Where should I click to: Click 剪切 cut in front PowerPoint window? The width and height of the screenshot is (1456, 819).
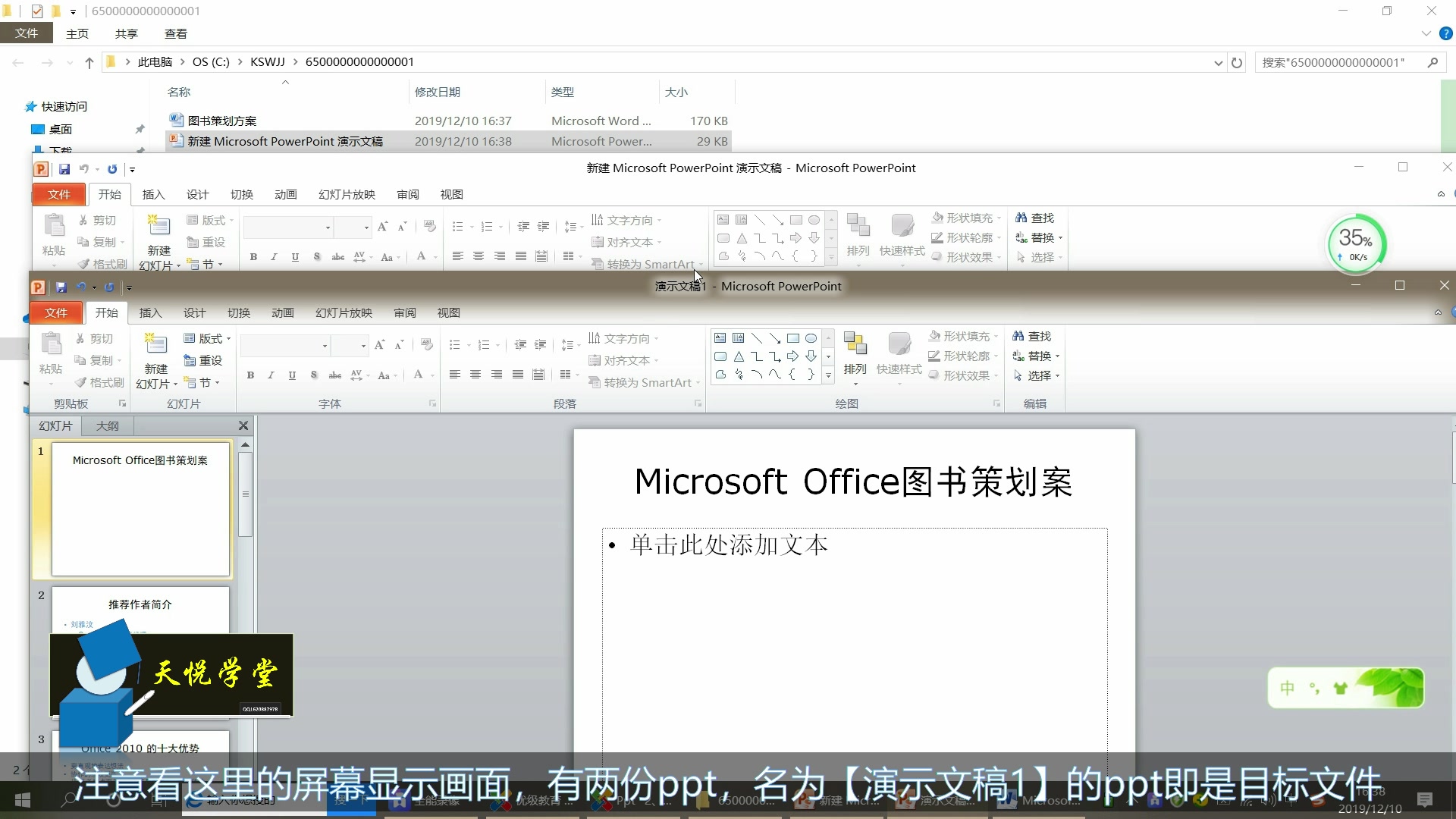pyautogui.click(x=95, y=338)
